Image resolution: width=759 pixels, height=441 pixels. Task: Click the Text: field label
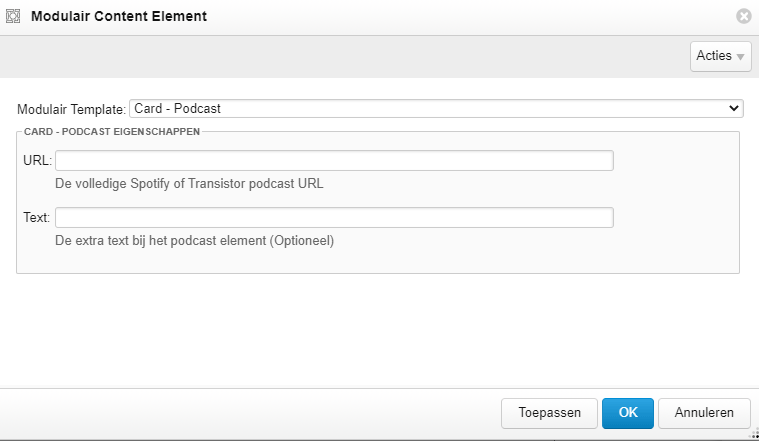pos(36,217)
